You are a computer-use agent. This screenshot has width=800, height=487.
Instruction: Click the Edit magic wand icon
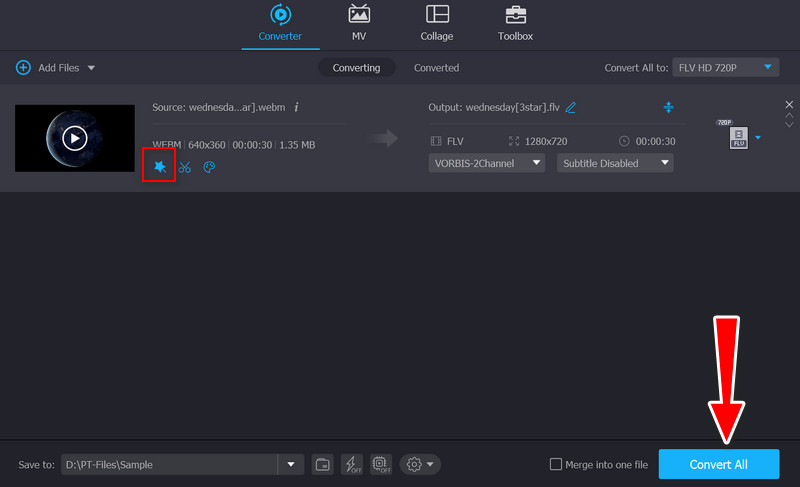point(160,167)
